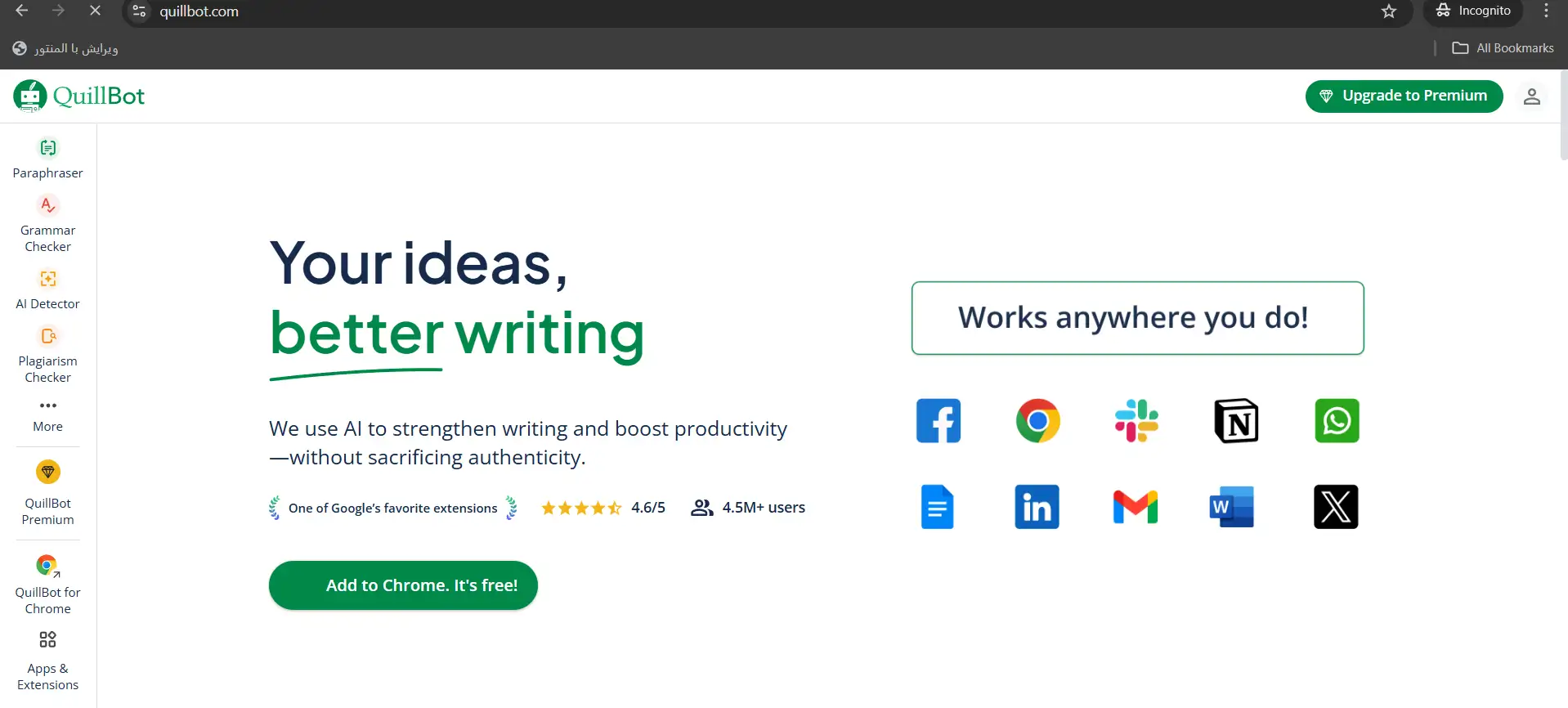Click the Gmail app icon
Viewport: 1568px width, 708px height.
tap(1136, 507)
